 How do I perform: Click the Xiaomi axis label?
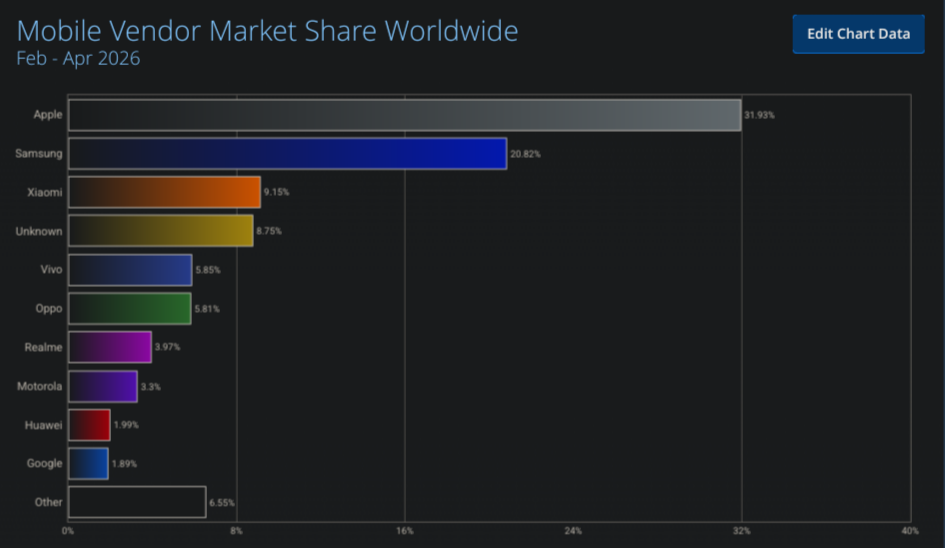[45, 192]
